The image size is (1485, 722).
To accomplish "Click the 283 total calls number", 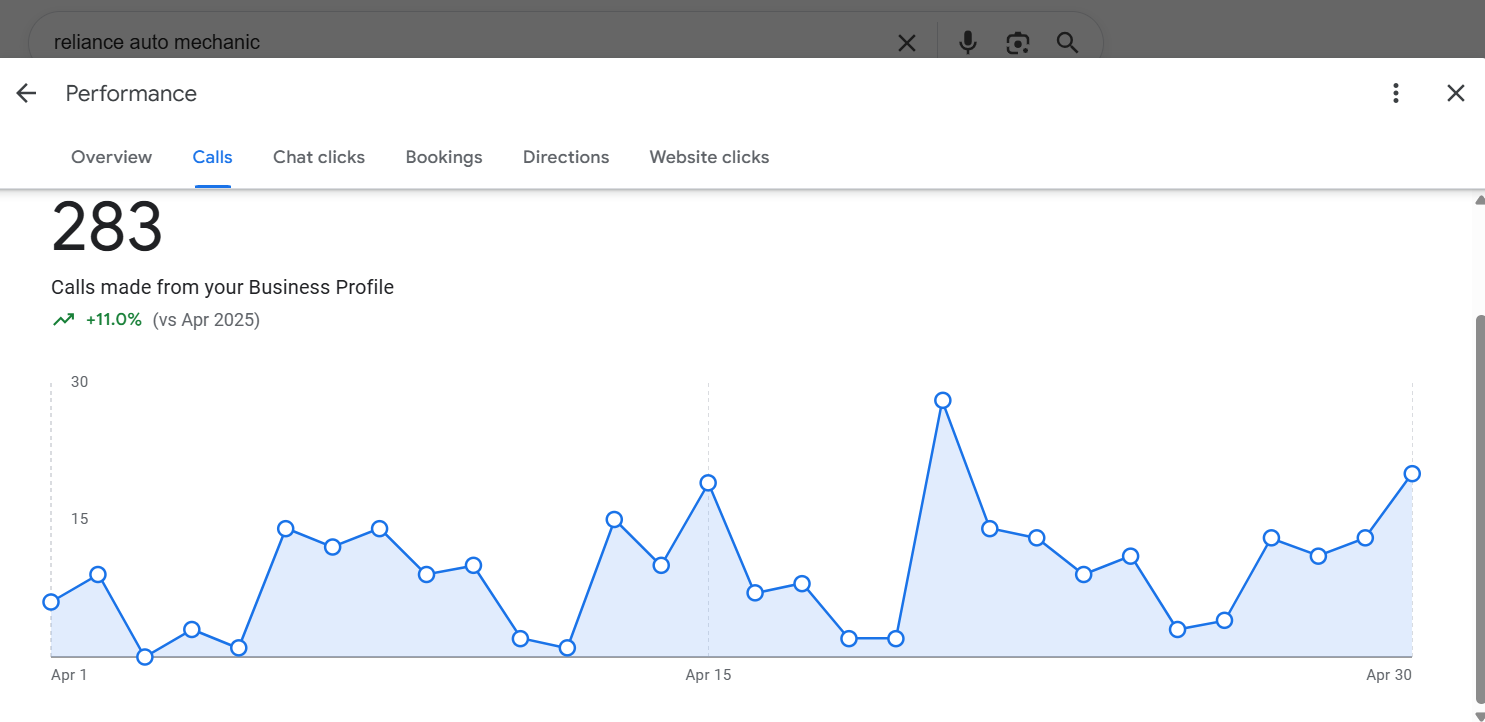I will pos(107,227).
